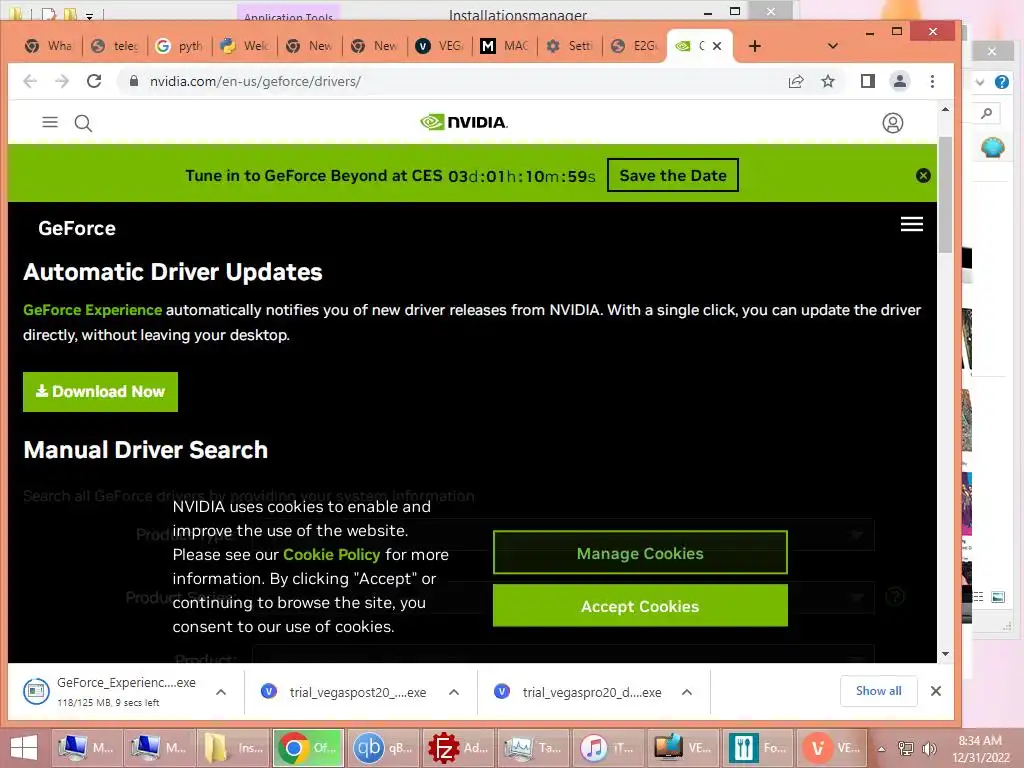Open the GeForce Experience link
Screen dimensions: 1024x768
click(92, 310)
